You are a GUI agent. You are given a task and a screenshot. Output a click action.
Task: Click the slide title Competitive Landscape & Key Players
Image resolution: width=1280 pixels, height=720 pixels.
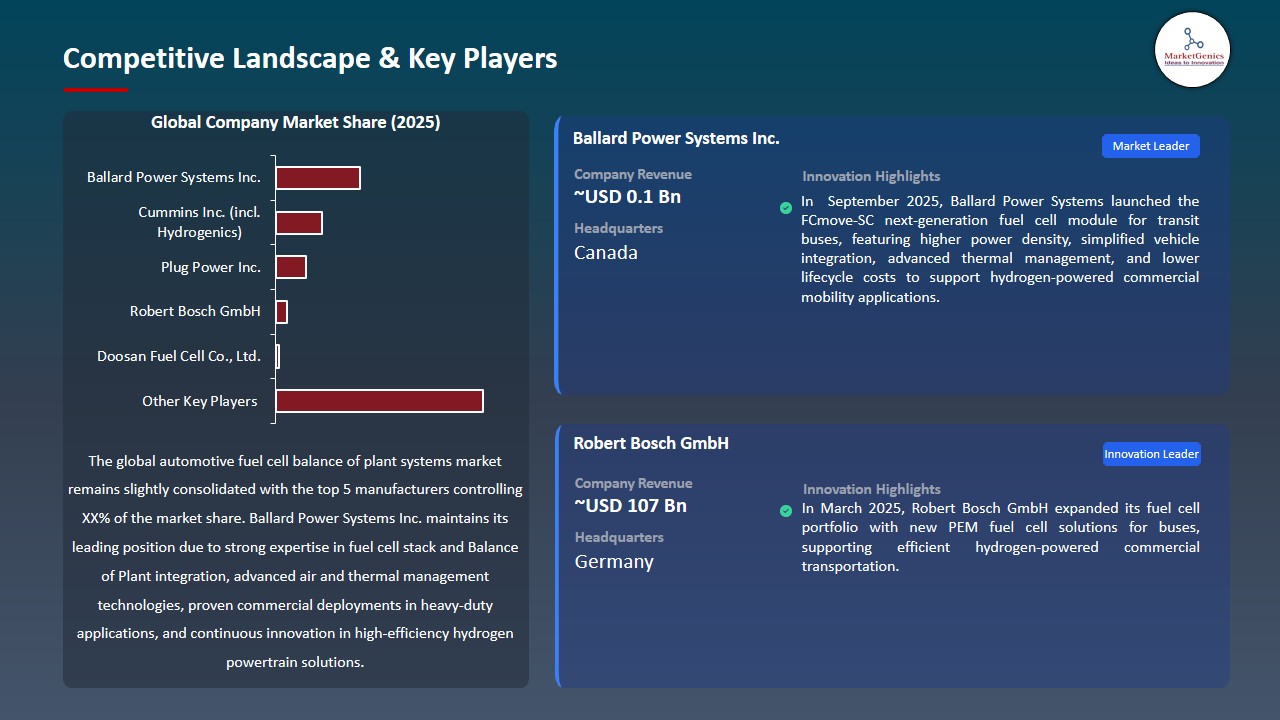pos(310,58)
